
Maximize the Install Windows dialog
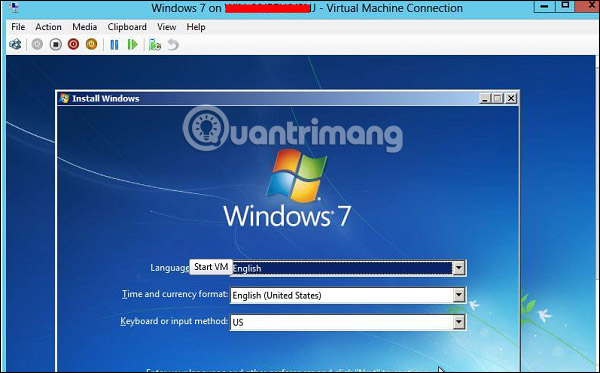tap(497, 98)
